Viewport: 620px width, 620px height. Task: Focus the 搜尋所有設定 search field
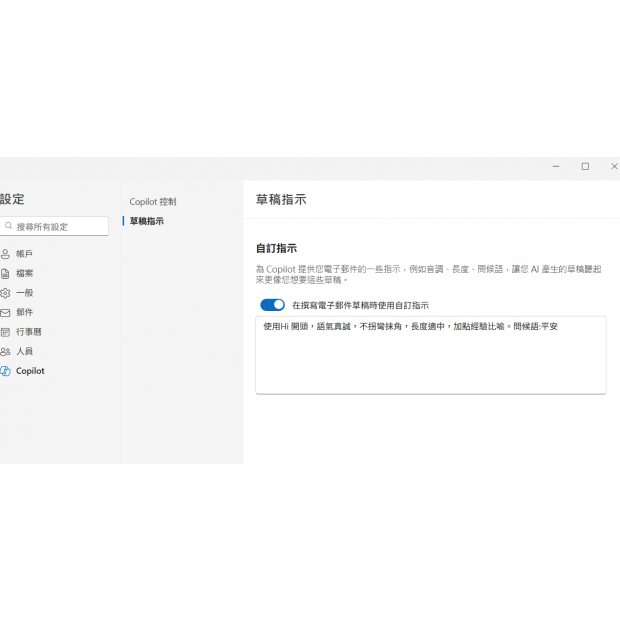tap(60, 227)
